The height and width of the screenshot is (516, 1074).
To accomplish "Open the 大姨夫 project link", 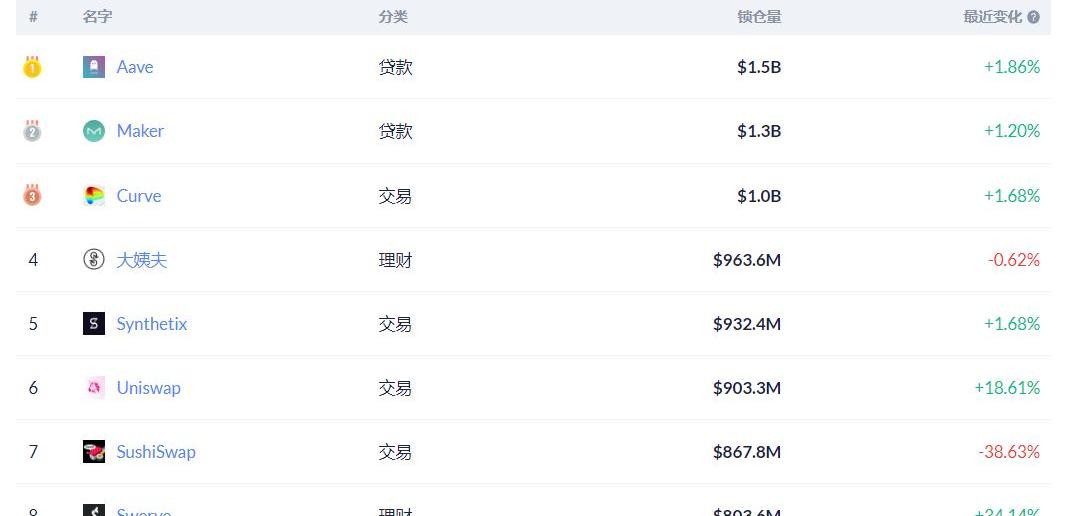I will (142, 260).
